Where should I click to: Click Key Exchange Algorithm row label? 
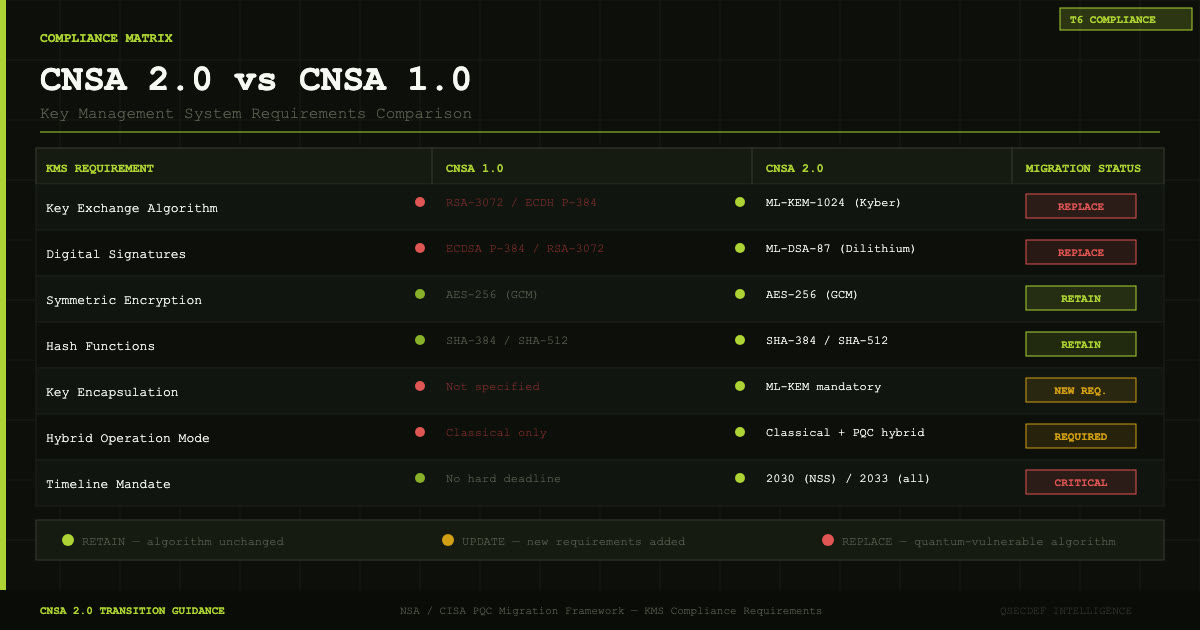[x=132, y=208]
